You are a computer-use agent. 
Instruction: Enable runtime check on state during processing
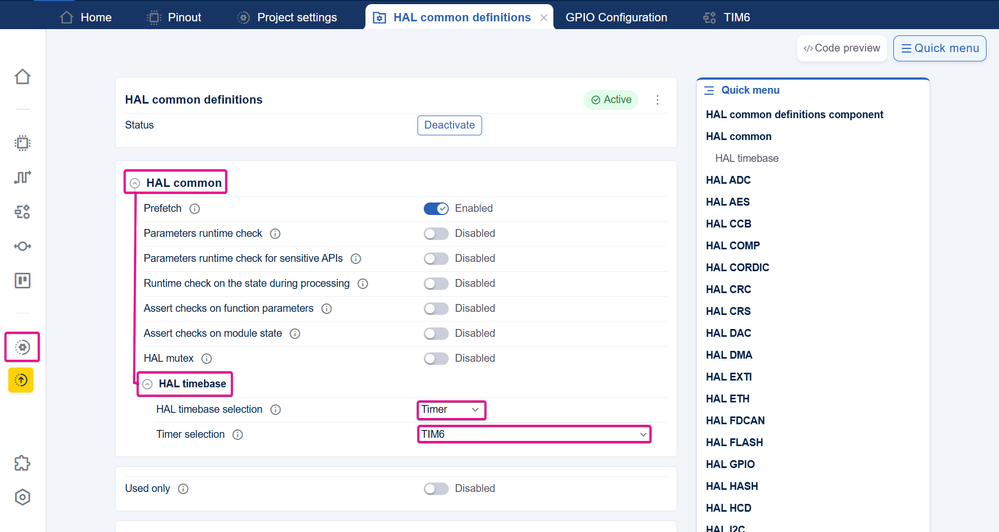[436, 284]
